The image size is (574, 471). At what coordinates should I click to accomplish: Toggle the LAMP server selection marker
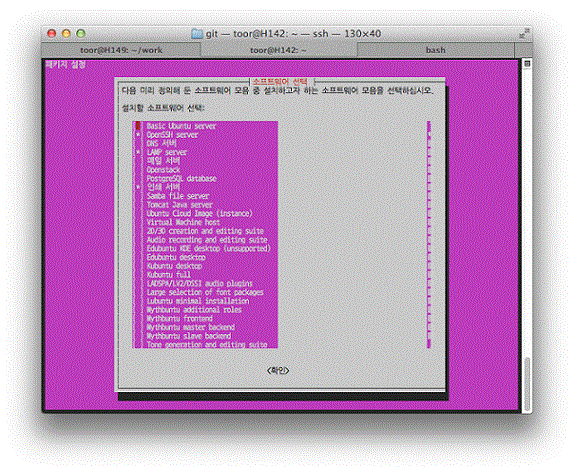coord(138,152)
